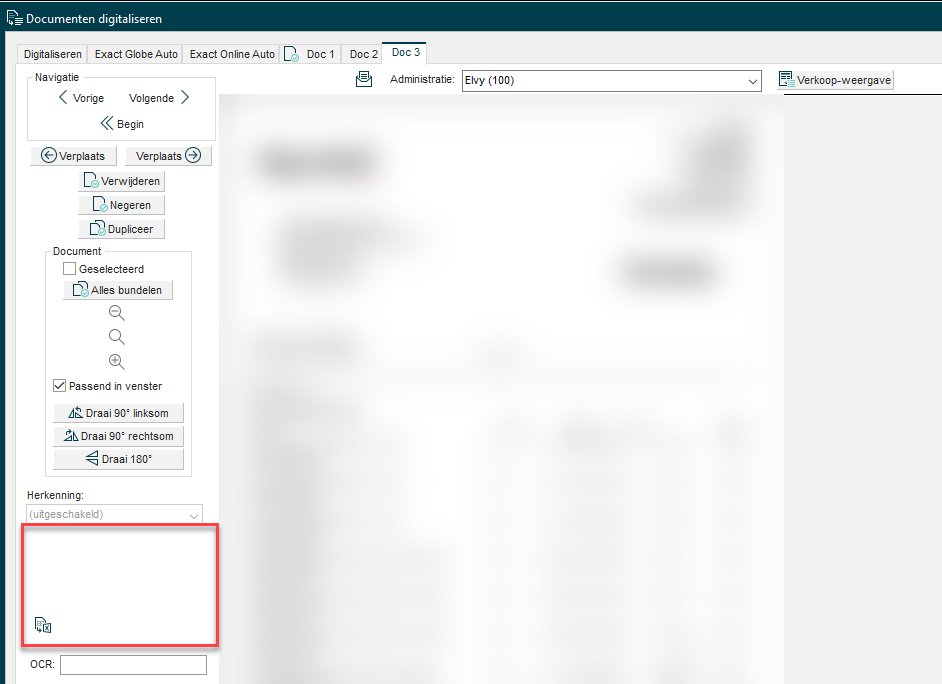Click inside the OCR text field
The width and height of the screenshot is (942, 684).
coord(133,665)
